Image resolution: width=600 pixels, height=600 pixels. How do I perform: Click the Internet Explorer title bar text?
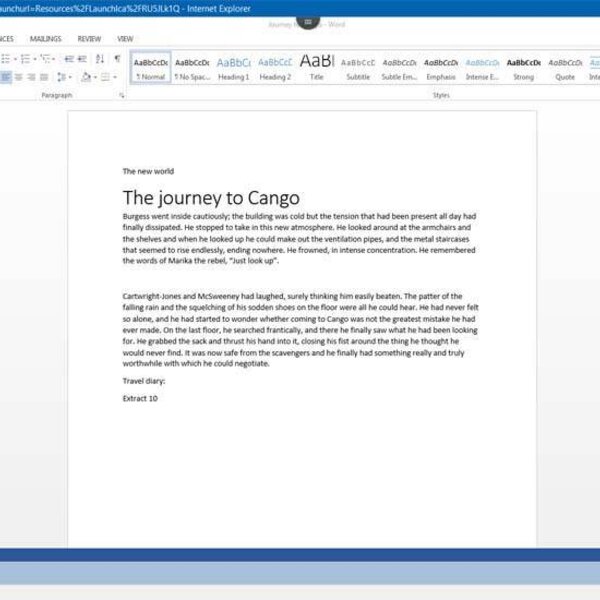[125, 8]
